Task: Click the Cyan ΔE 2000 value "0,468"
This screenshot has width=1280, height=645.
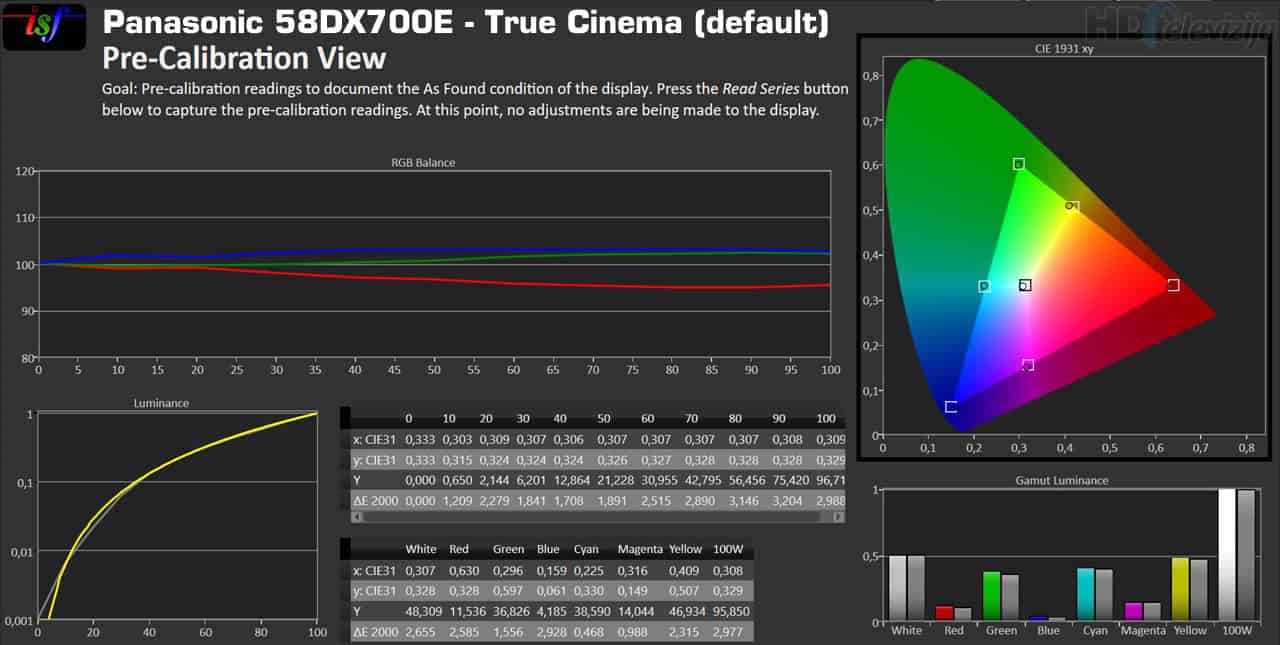Action: (590, 630)
